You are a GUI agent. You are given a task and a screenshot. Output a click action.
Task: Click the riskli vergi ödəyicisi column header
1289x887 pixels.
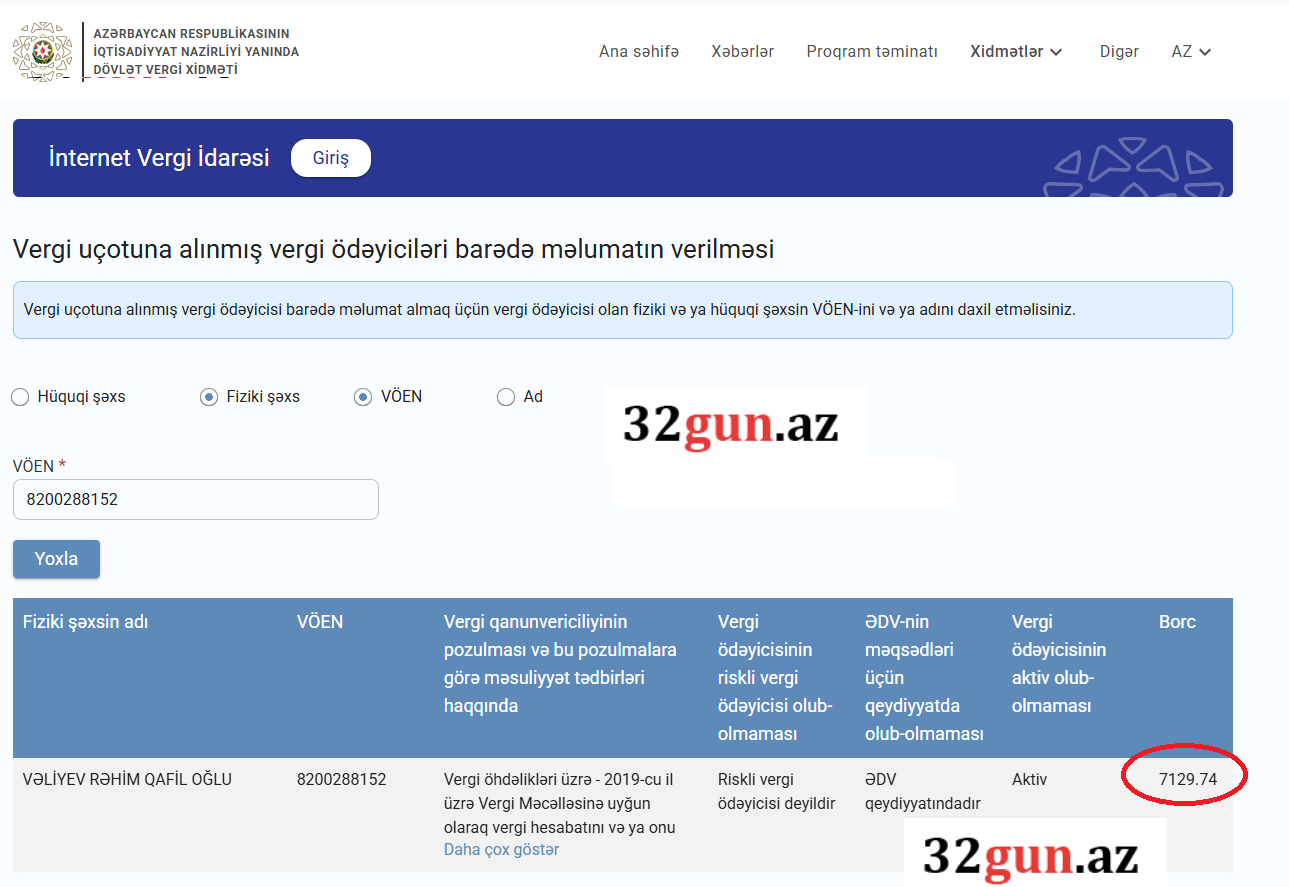[775, 678]
